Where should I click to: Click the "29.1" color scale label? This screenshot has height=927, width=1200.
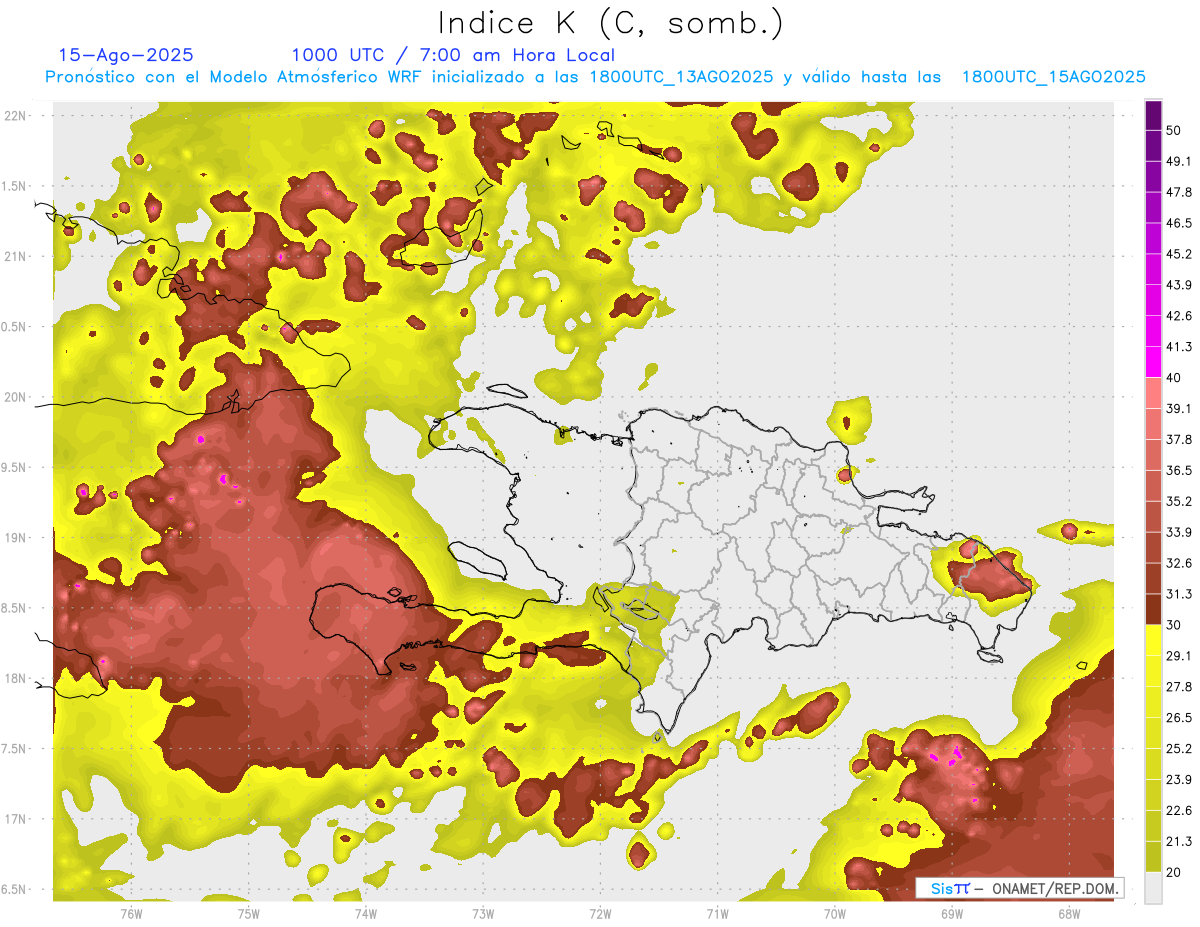click(1179, 655)
